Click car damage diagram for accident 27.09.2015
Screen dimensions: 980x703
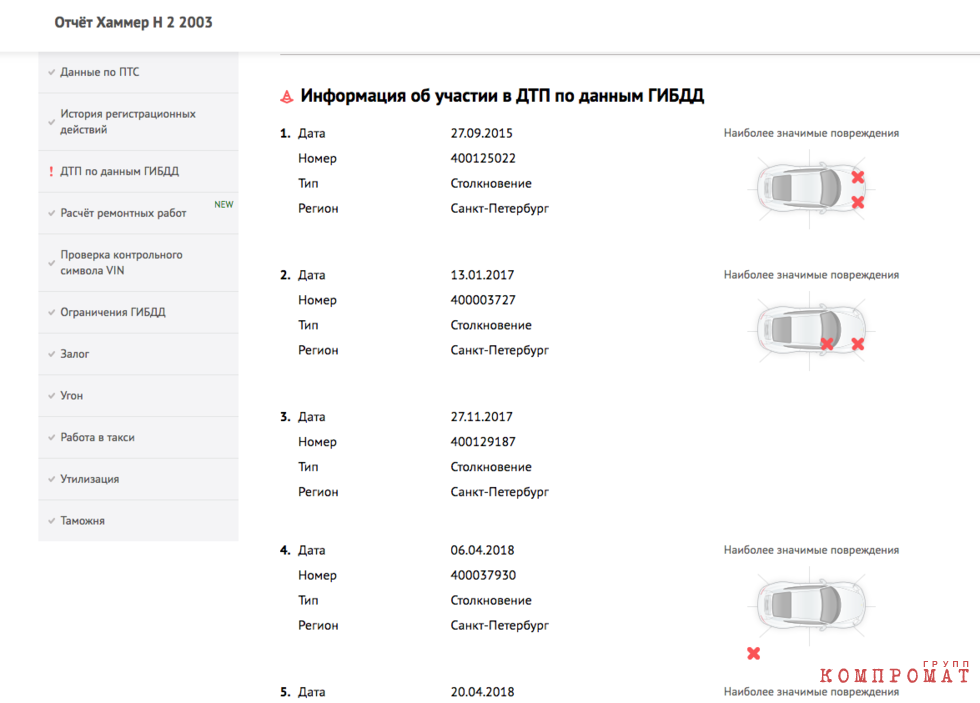(811, 187)
